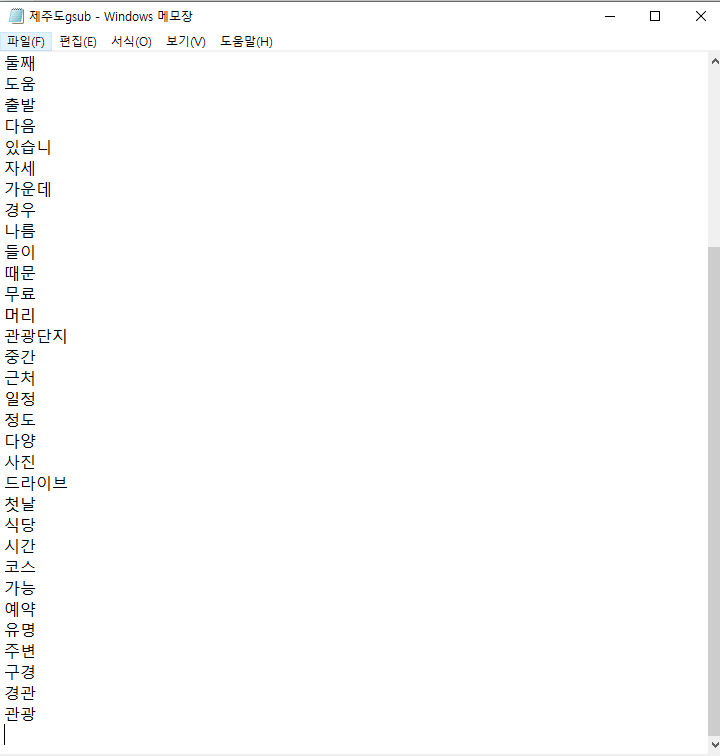The image size is (720, 756).
Task: Place the cursor on the word 무료
Action: [20, 294]
